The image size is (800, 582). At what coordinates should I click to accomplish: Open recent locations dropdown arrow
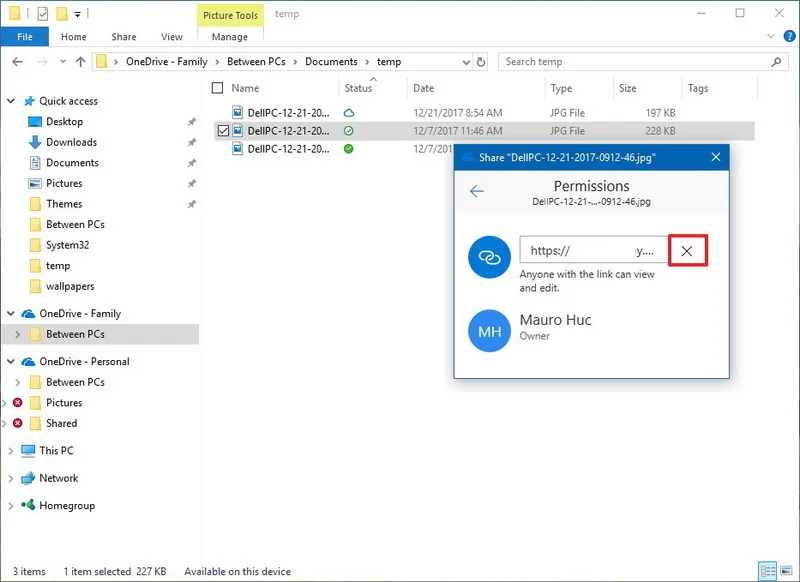[x=63, y=62]
